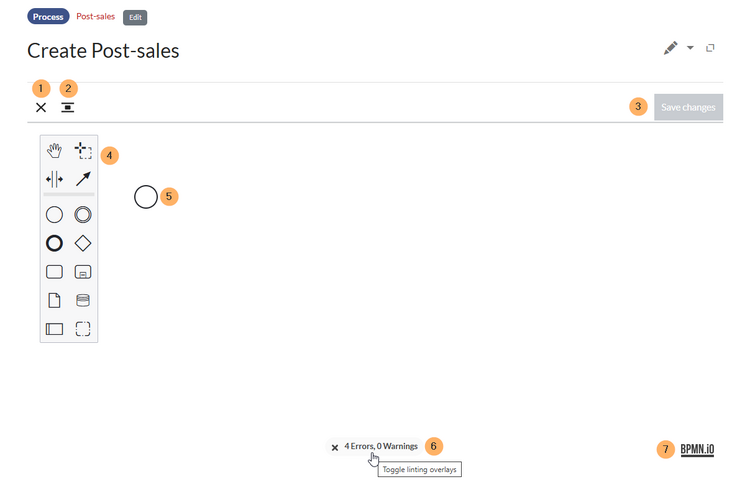
Task: Select the start event on canvas
Action: (146, 197)
